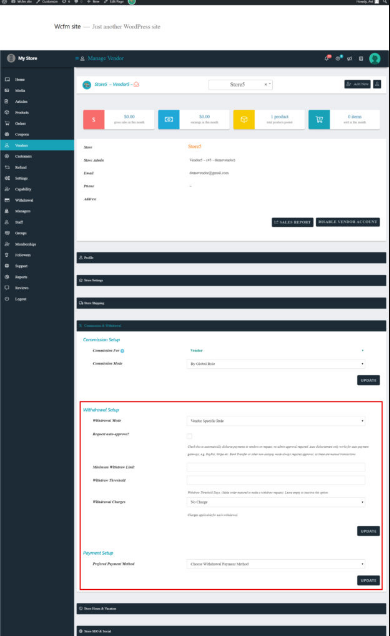Click Update under Payment Setup

[x=368, y=580]
